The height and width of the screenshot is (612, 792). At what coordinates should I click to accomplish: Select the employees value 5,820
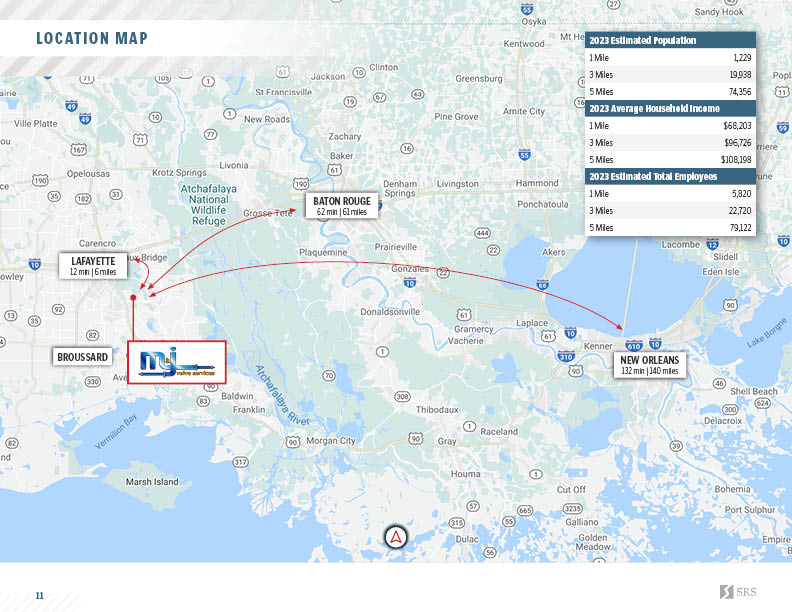741,194
